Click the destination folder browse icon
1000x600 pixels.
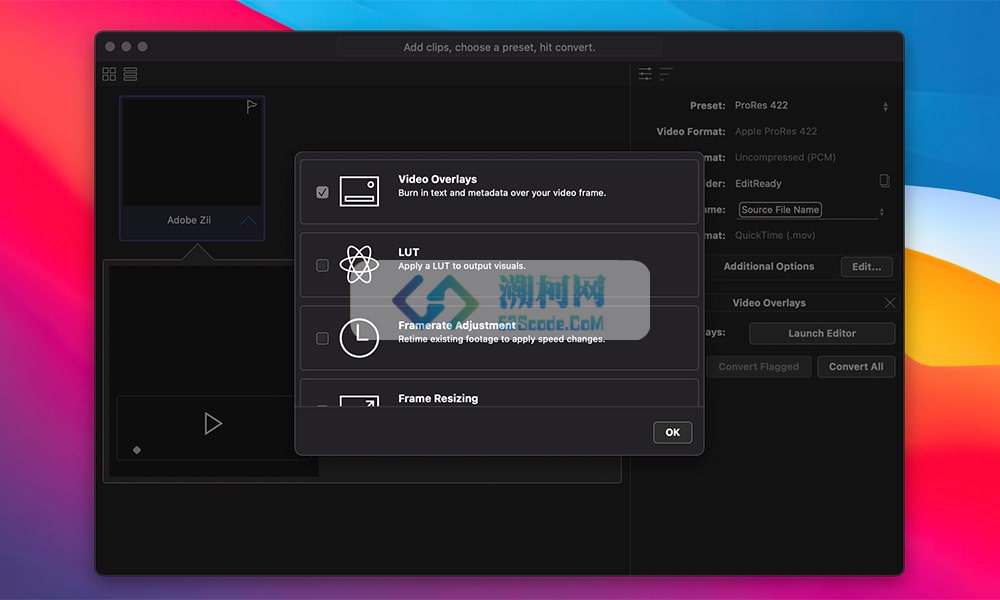pos(885,181)
